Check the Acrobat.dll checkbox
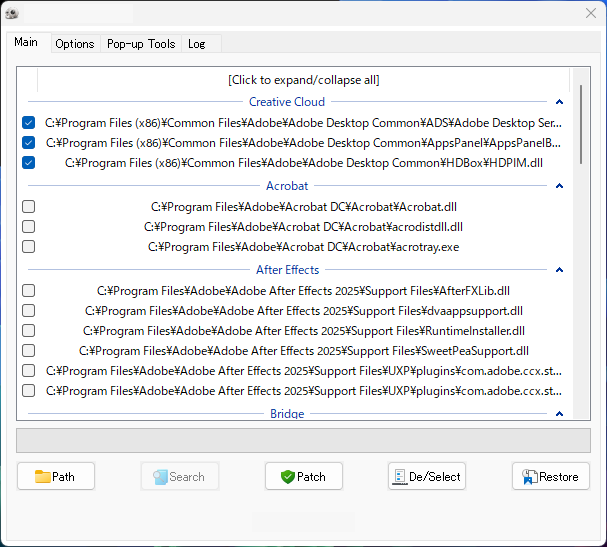Image resolution: width=607 pixels, height=547 pixels. click(29, 207)
